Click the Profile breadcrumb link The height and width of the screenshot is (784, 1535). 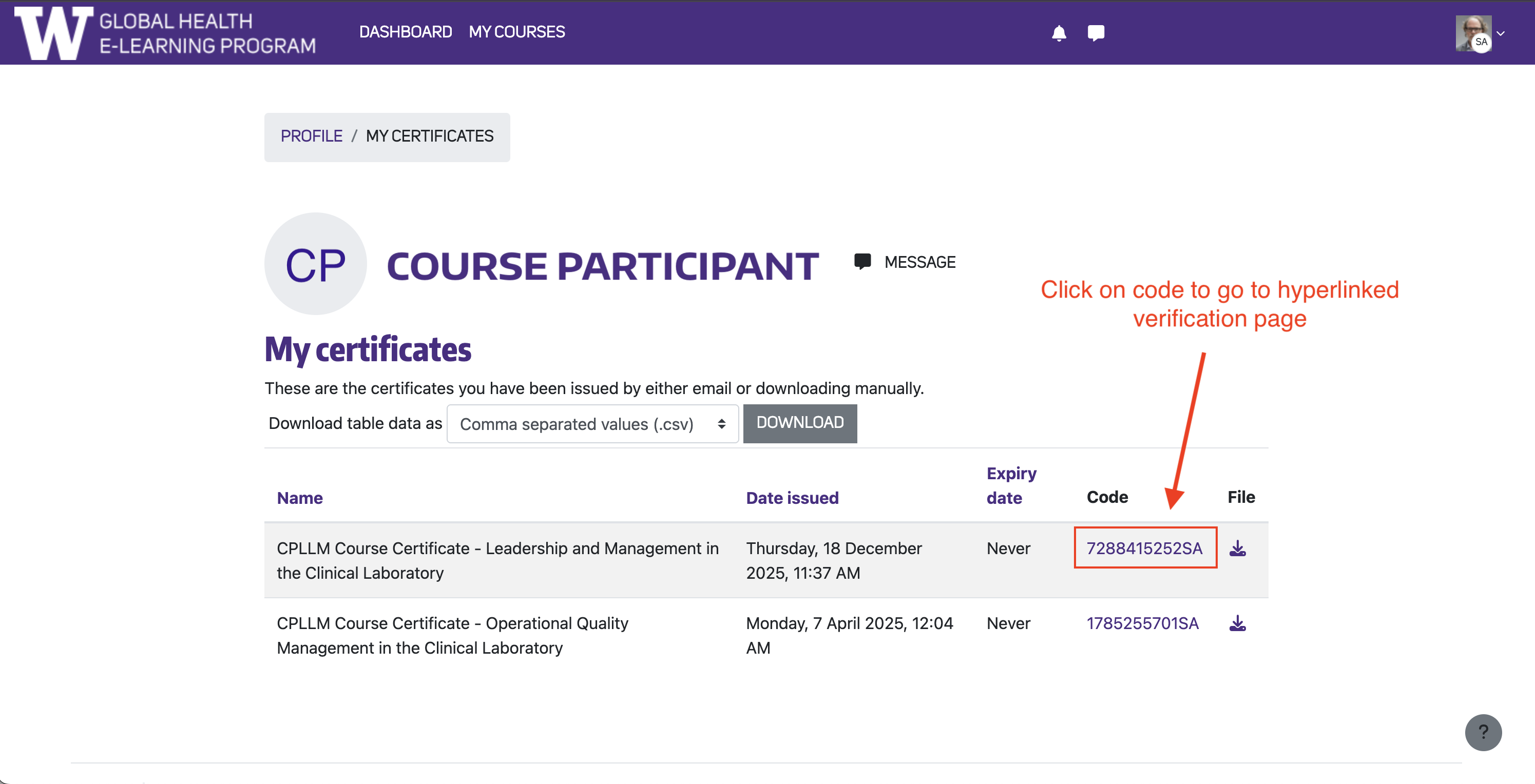coord(311,136)
